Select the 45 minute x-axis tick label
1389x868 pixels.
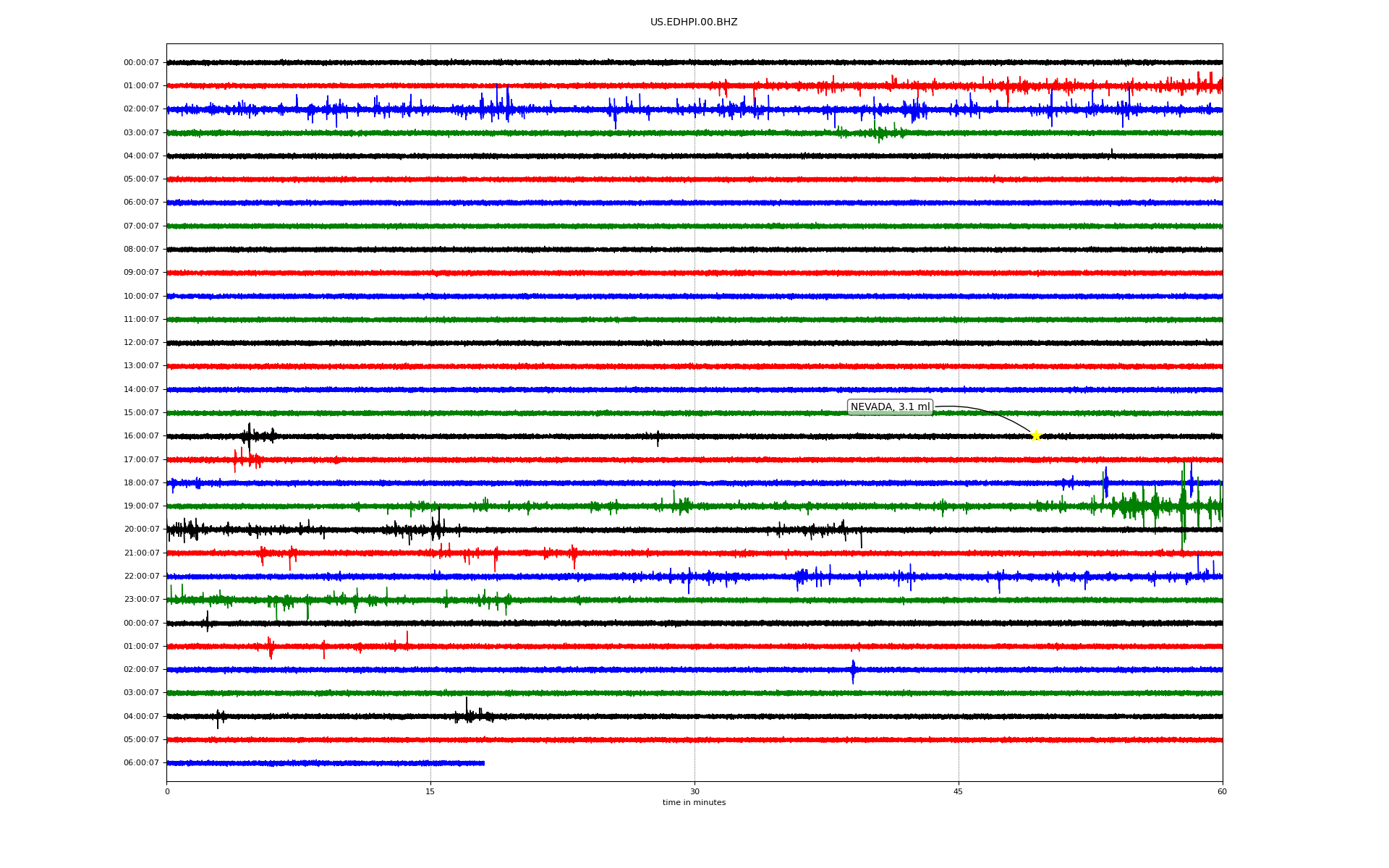click(959, 791)
